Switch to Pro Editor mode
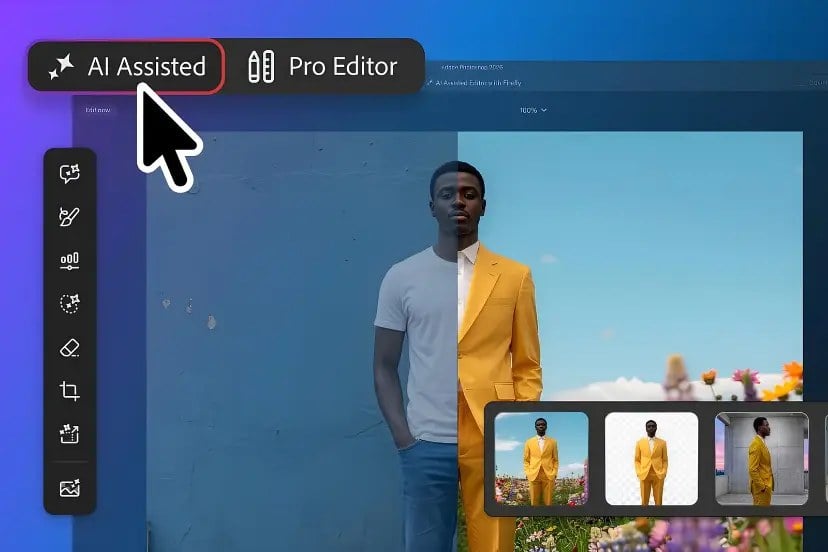This screenshot has height=552, width=828. tap(323, 67)
